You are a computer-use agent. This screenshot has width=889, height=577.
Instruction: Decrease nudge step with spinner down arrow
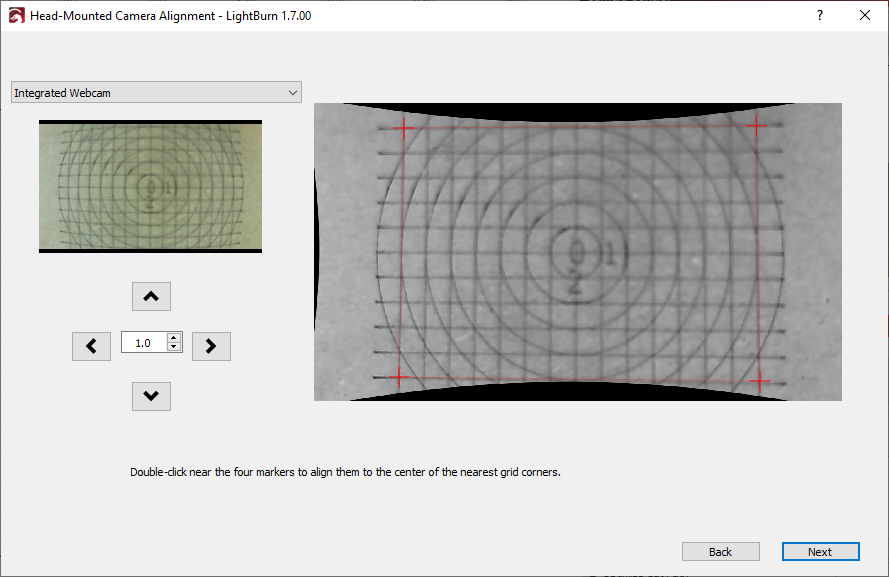175,347
